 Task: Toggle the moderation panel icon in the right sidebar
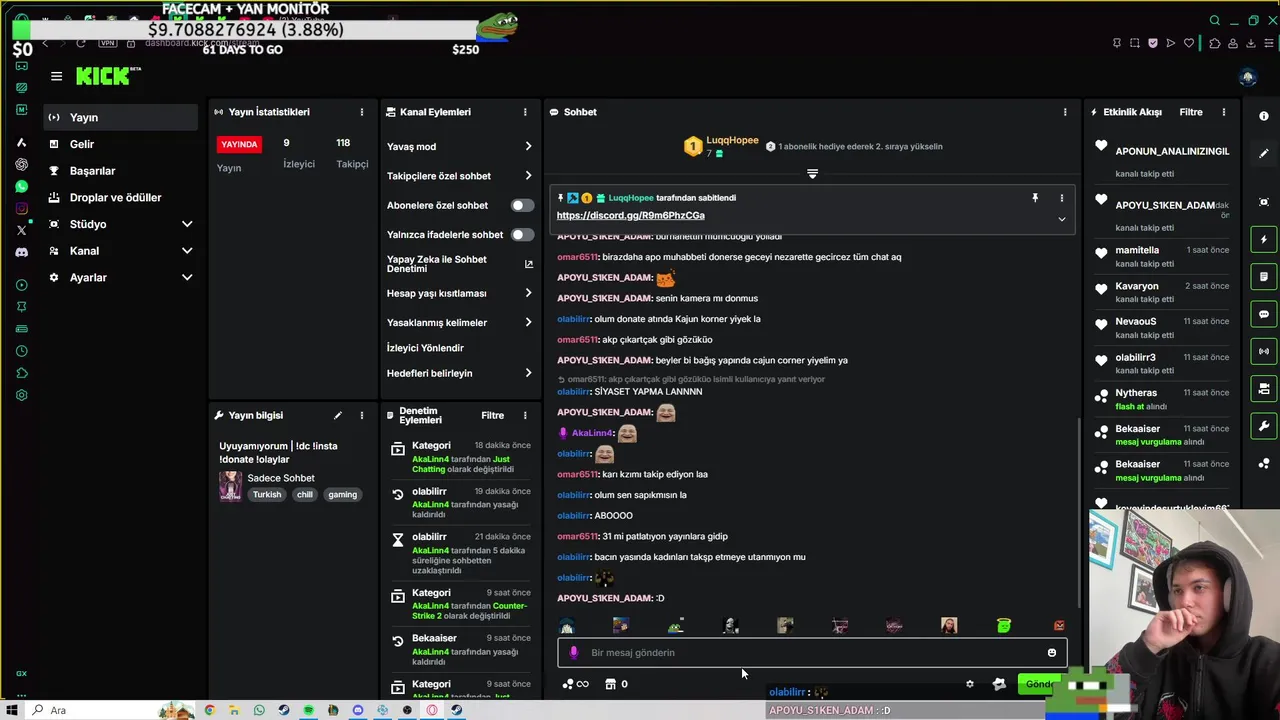click(x=1264, y=389)
